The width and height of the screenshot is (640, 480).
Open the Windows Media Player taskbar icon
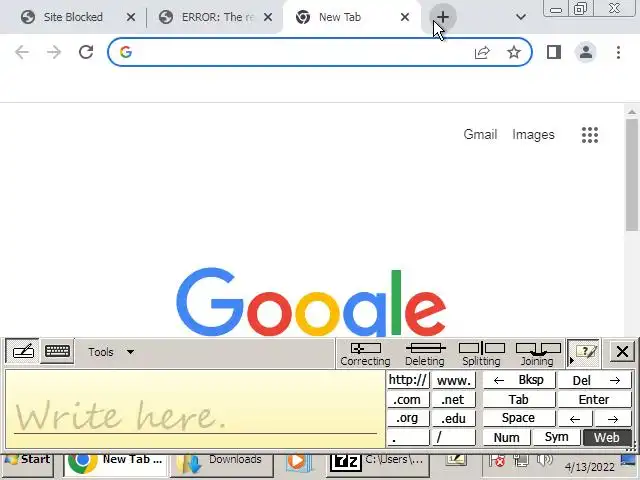299,463
